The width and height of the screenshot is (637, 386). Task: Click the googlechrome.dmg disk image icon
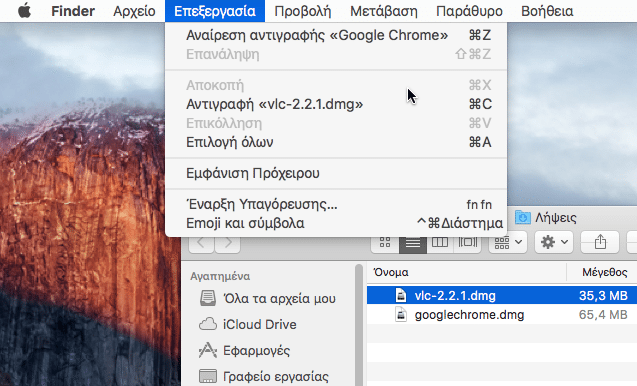coord(401,314)
